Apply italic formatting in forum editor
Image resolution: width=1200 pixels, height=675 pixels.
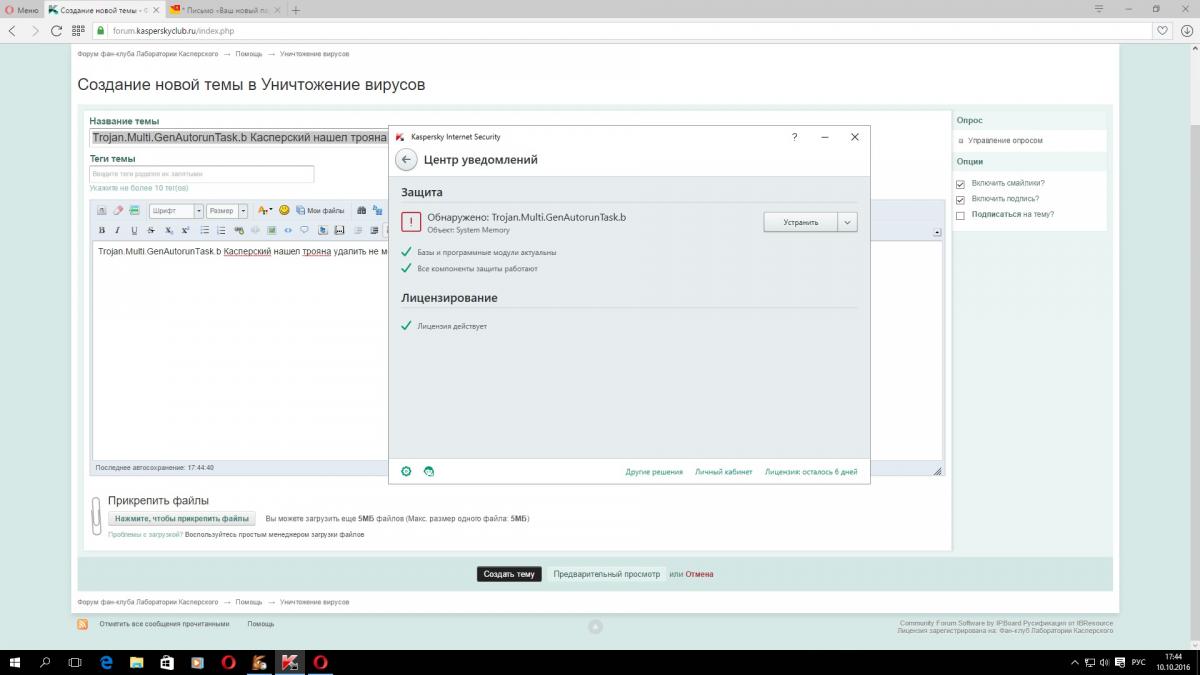click(x=117, y=230)
